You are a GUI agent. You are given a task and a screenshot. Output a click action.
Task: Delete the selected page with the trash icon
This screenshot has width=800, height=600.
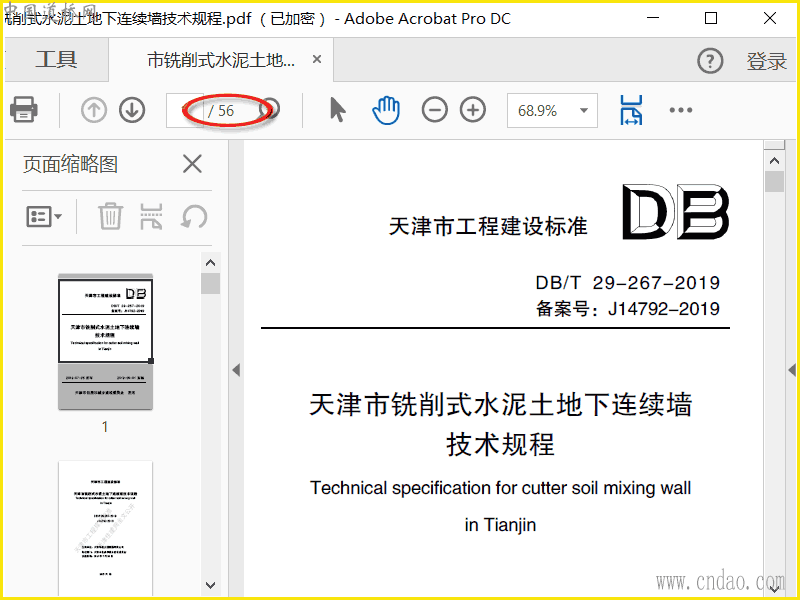(110, 216)
